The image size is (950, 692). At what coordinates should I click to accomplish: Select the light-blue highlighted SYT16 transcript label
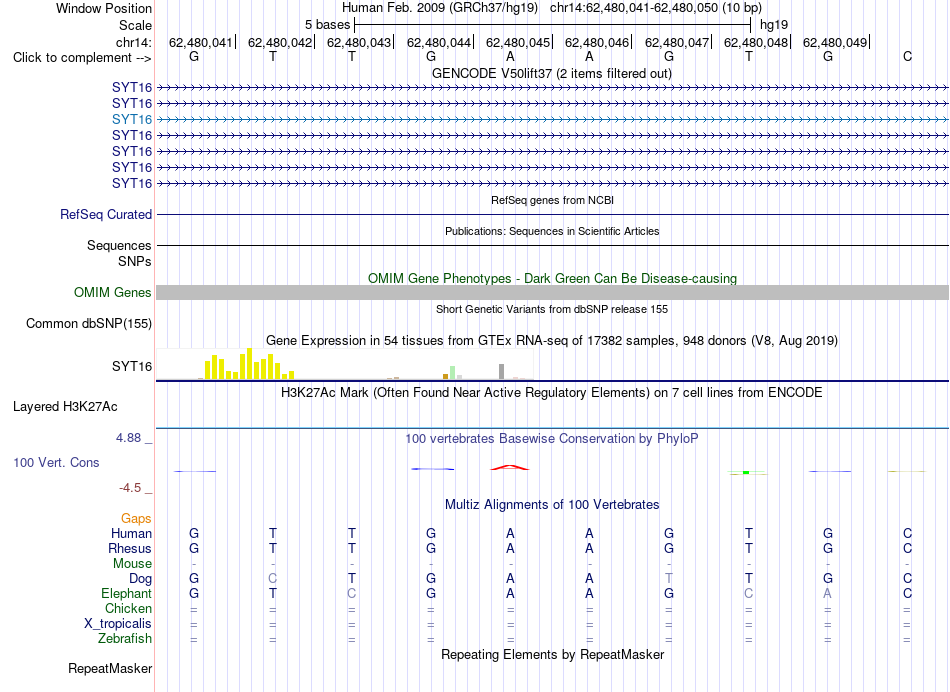tap(132, 119)
